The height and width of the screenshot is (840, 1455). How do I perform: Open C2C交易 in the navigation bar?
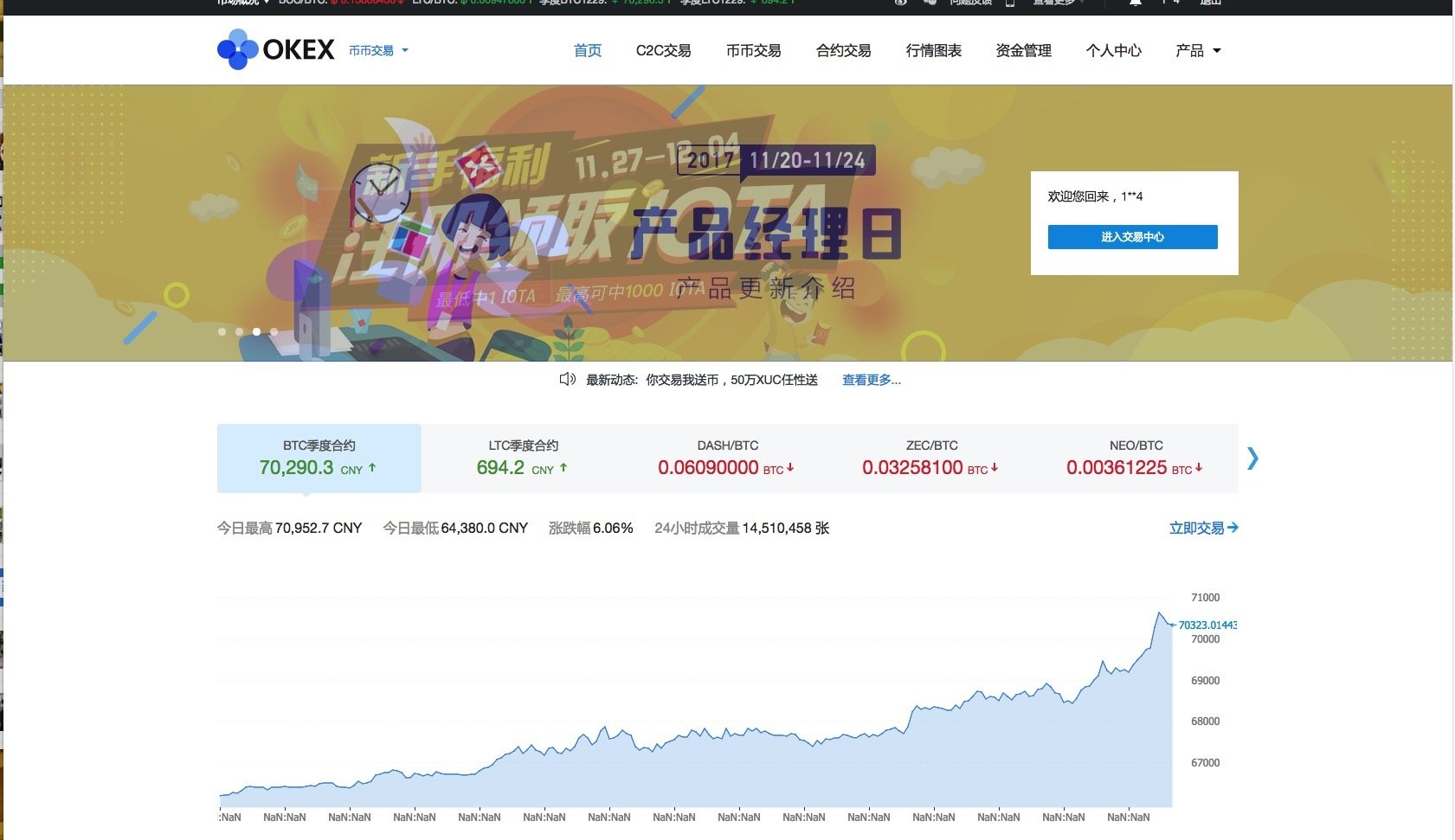[663, 51]
